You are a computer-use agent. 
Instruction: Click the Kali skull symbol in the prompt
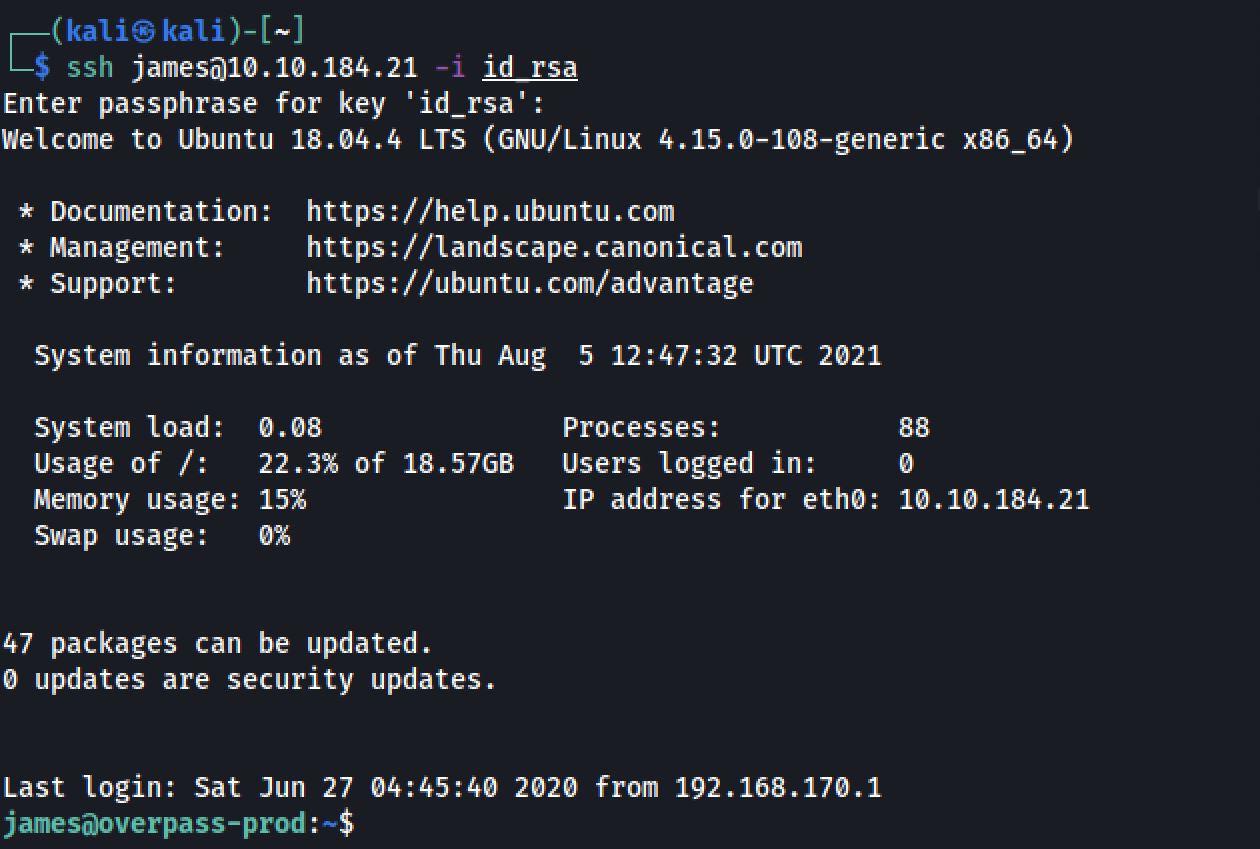point(147,32)
